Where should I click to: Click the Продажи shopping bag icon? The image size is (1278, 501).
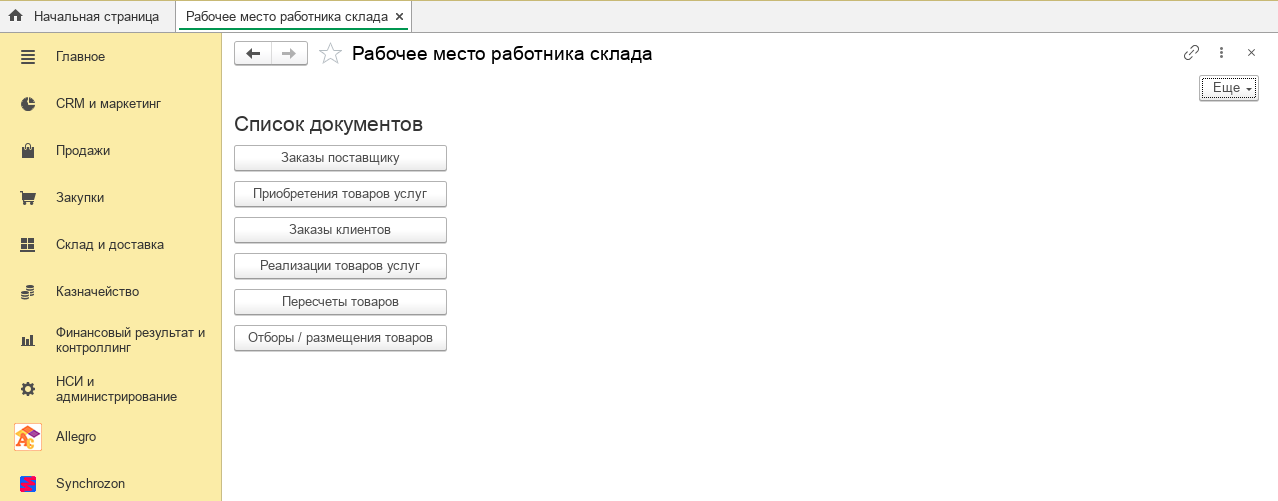tap(28, 151)
